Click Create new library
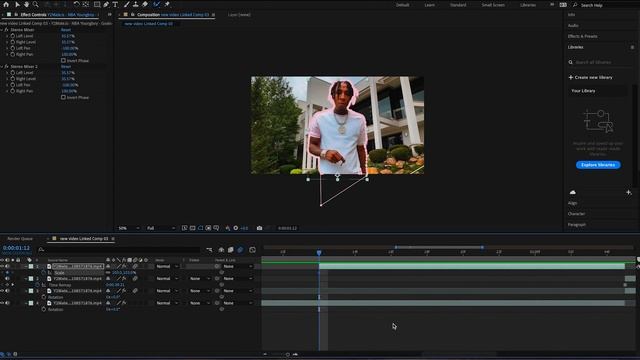This screenshot has width=640, height=360. click(590, 77)
